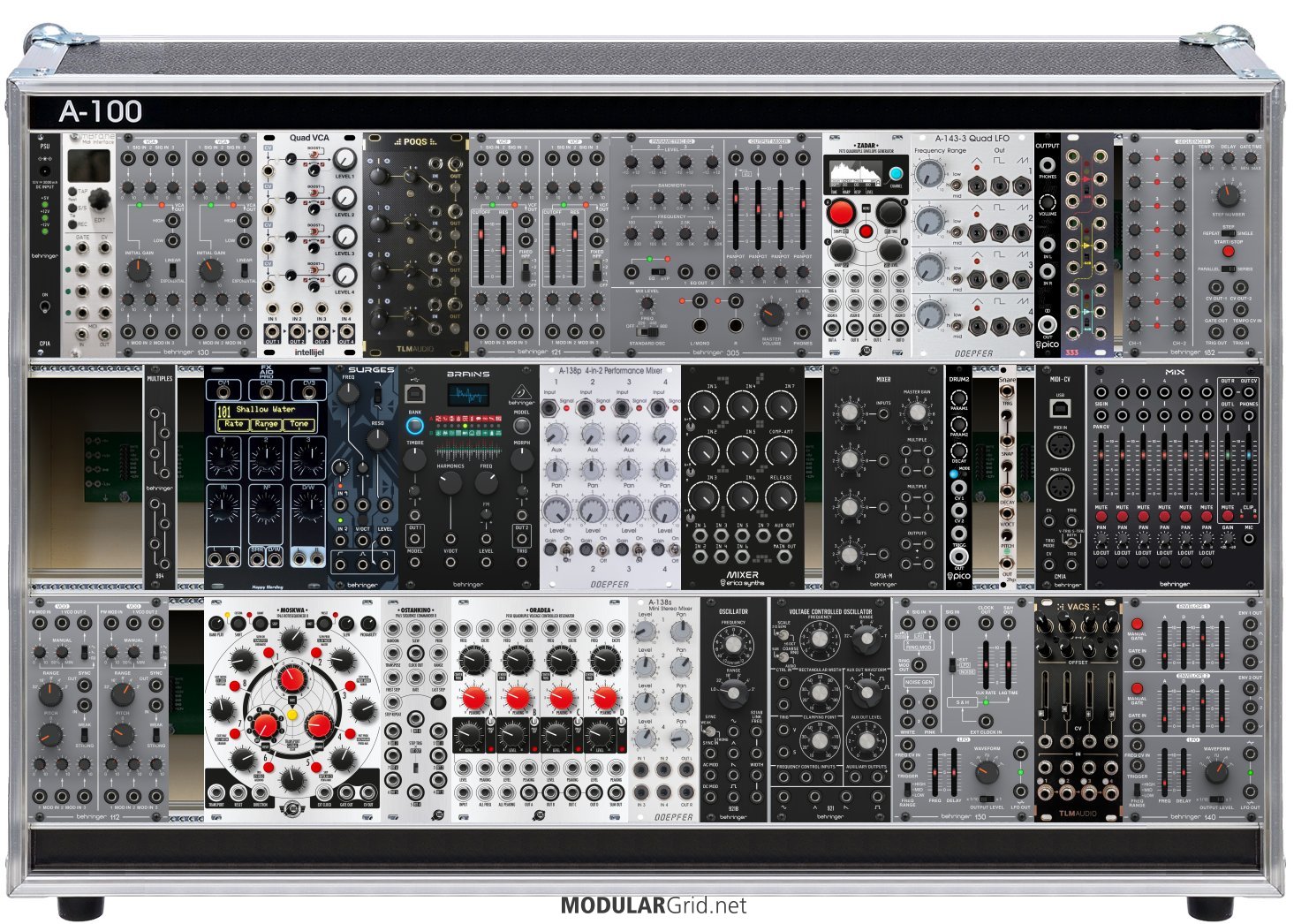This screenshot has height=924, width=1309.
Task: Click the large red A knob on ZADAR
Action: pyautogui.click(x=840, y=213)
